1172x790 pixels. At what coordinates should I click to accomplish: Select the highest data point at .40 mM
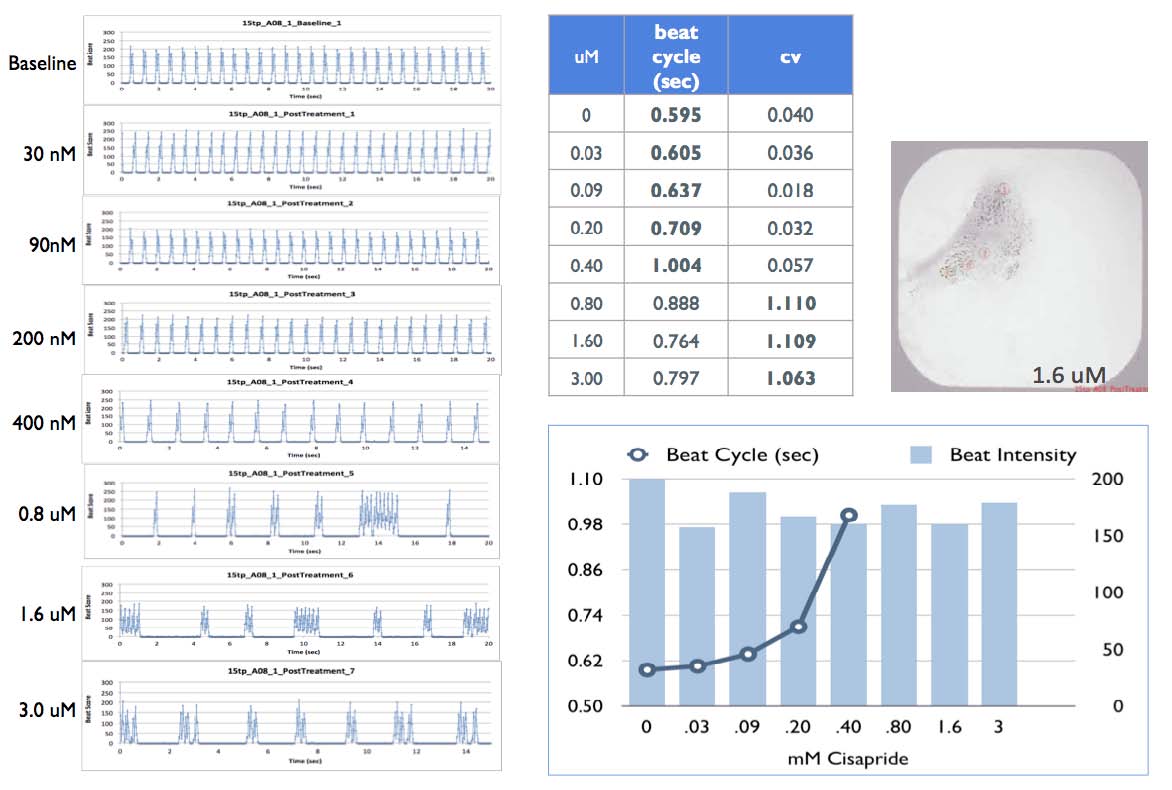[847, 514]
